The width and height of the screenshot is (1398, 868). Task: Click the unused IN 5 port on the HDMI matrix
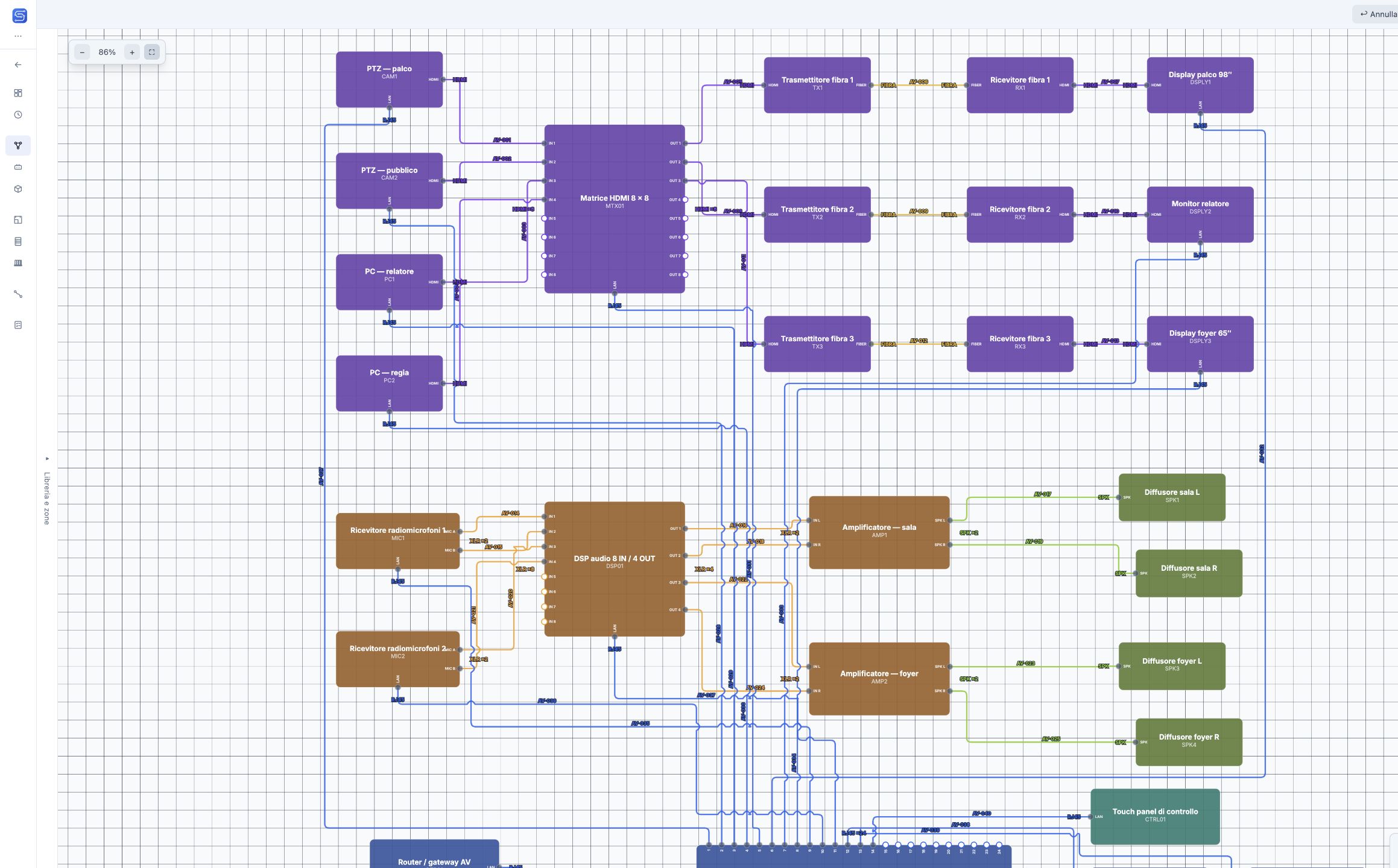pyautogui.click(x=545, y=218)
